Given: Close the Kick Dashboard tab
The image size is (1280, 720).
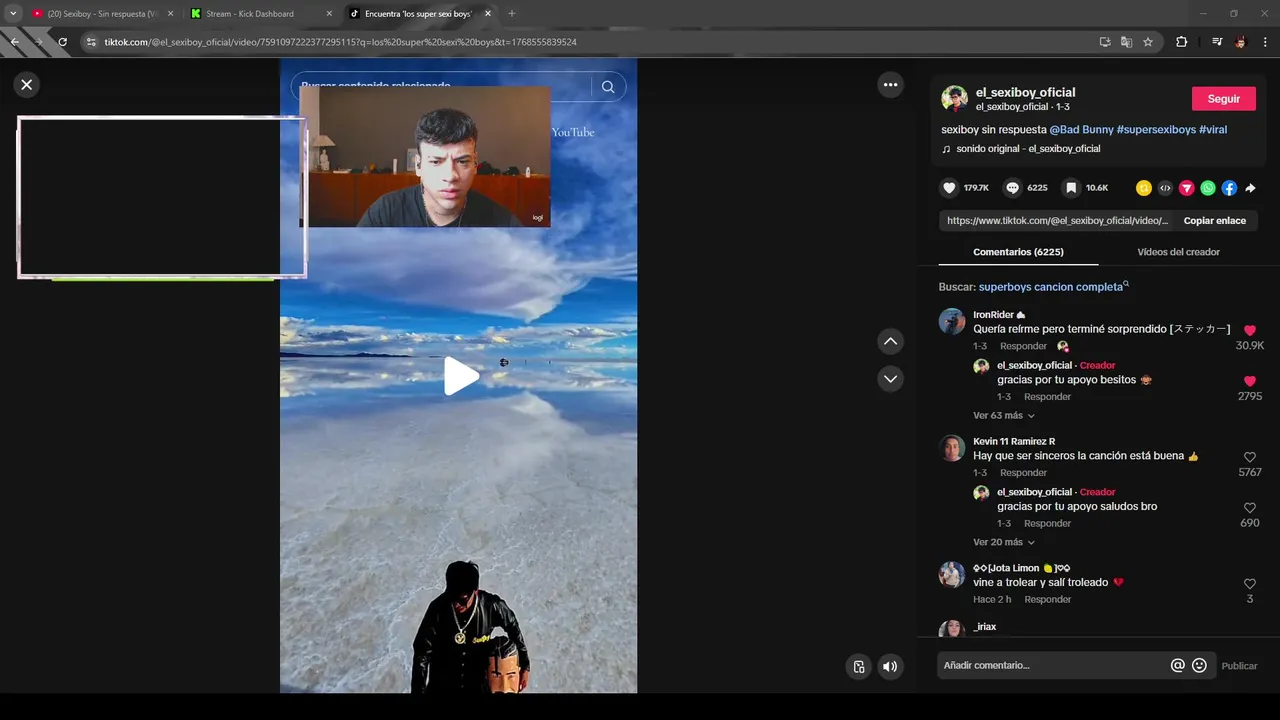Looking at the screenshot, I should point(329,14).
